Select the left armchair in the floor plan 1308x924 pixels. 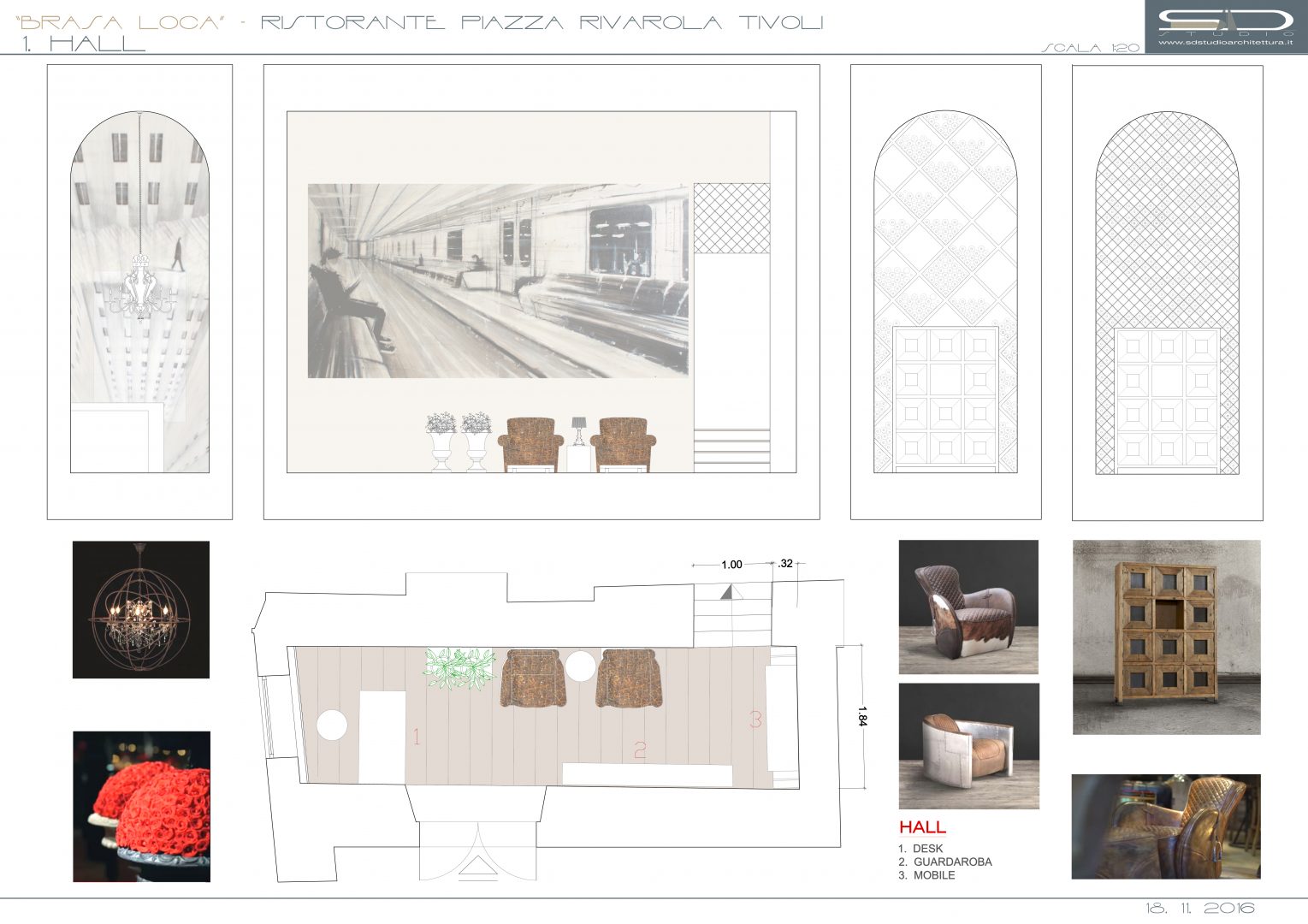point(532,678)
